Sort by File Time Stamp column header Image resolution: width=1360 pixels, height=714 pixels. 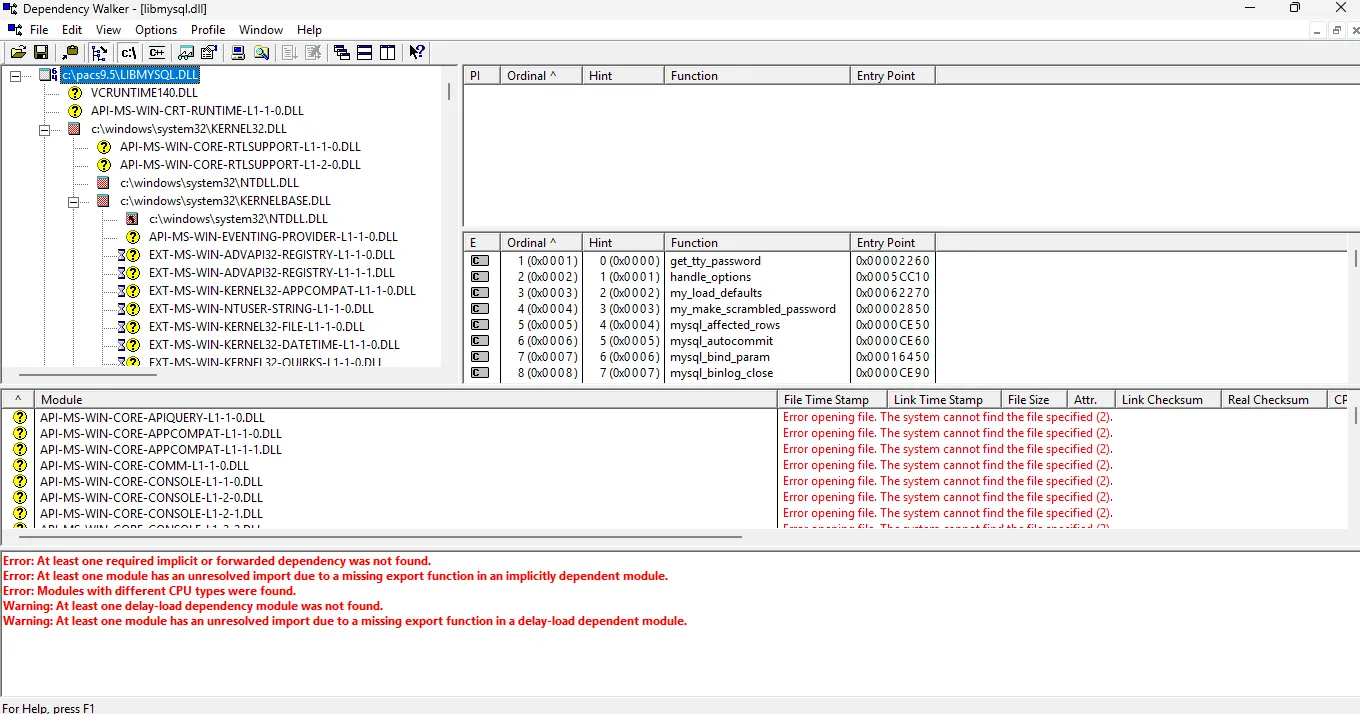tap(826, 400)
